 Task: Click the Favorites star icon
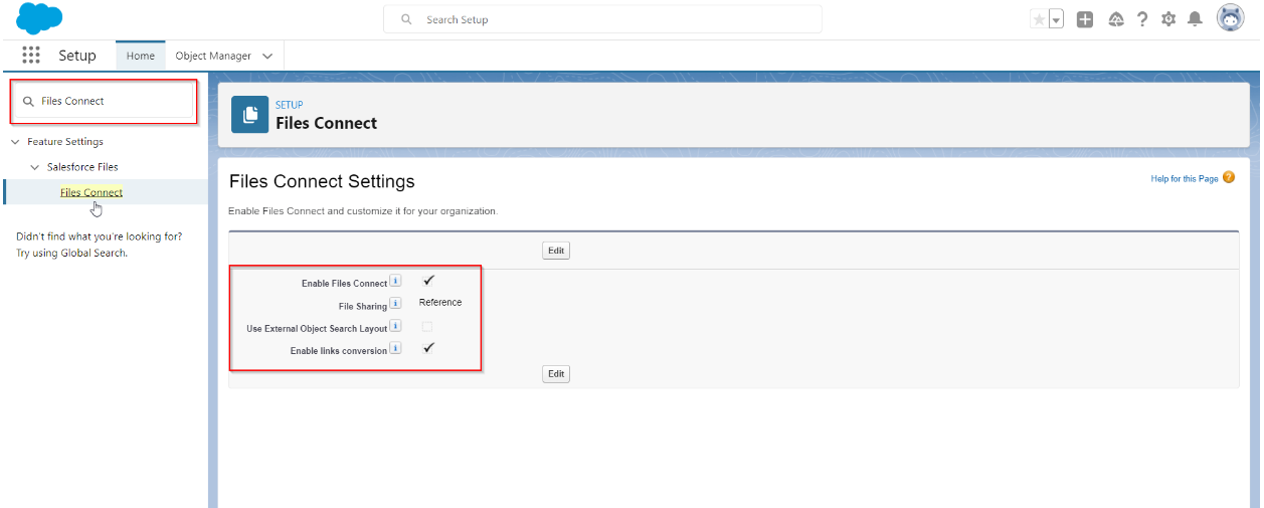coord(1040,20)
